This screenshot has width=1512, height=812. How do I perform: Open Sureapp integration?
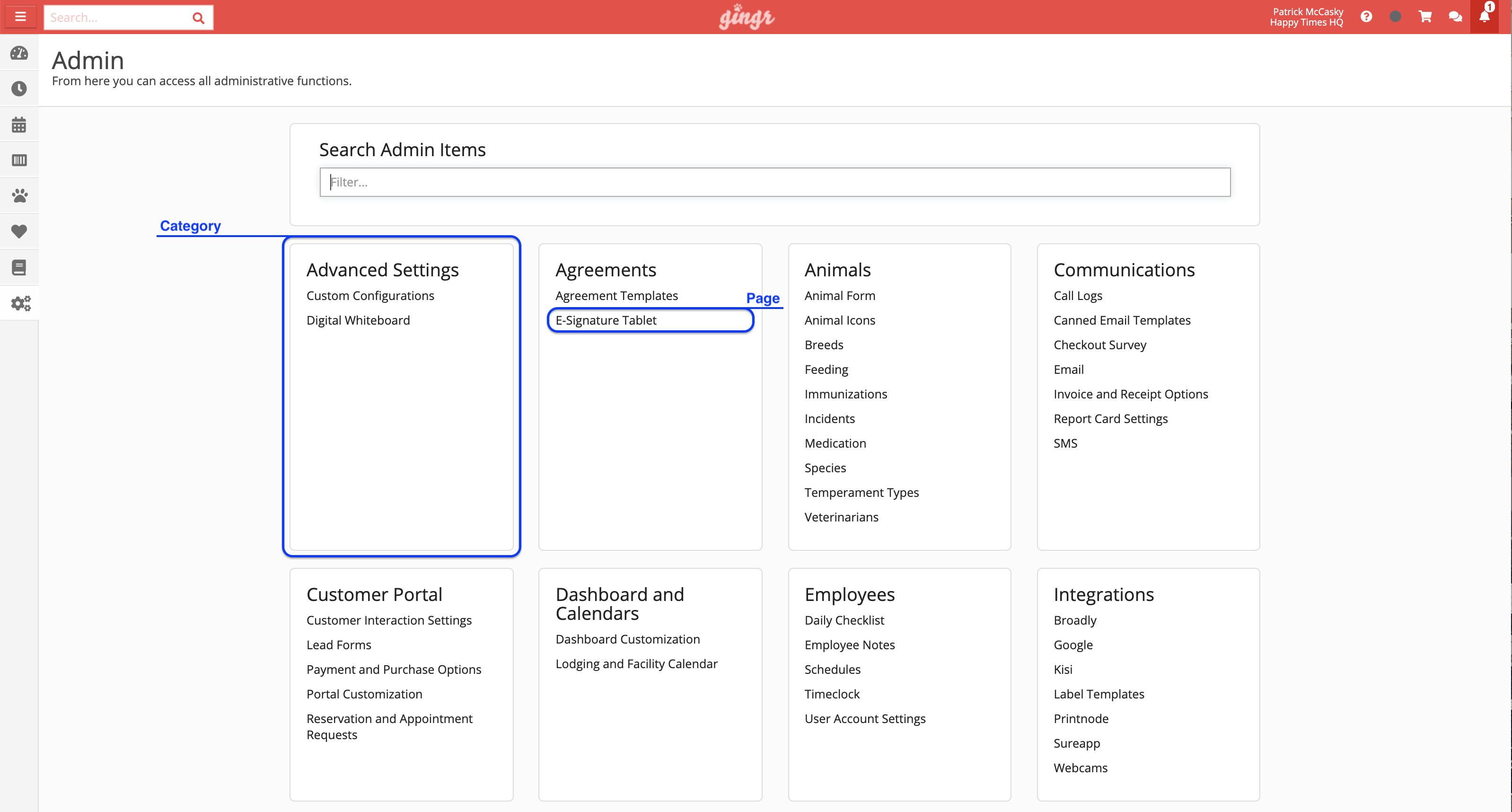[1077, 744]
